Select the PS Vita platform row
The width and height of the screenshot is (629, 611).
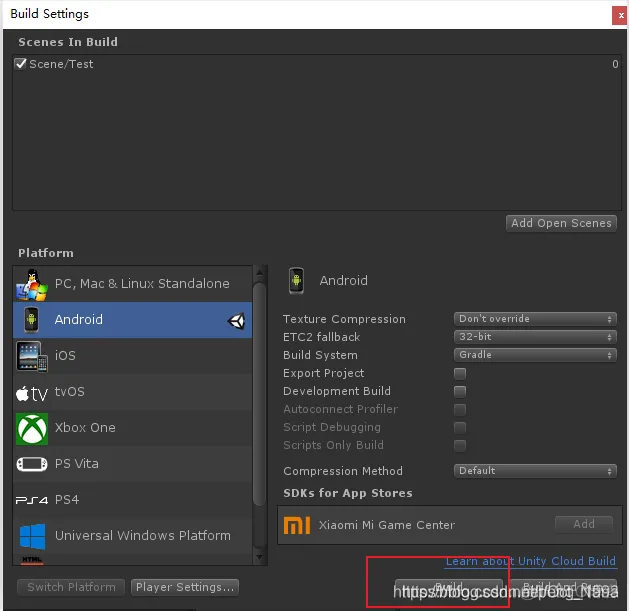133,464
